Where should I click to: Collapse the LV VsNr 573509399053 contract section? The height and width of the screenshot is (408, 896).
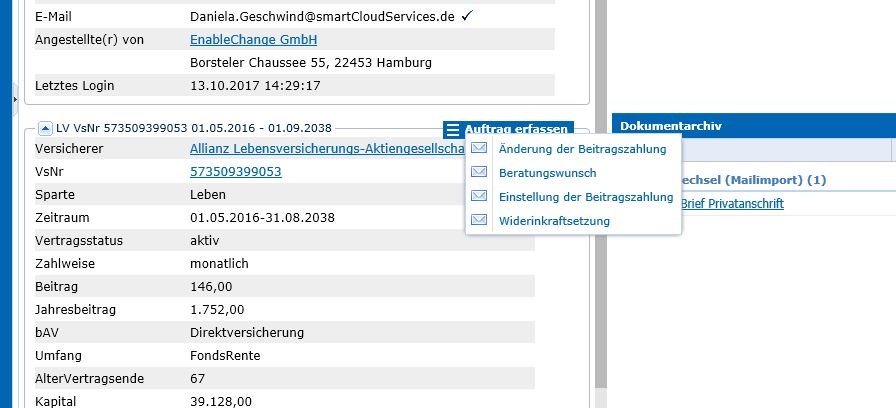pyautogui.click(x=45, y=128)
